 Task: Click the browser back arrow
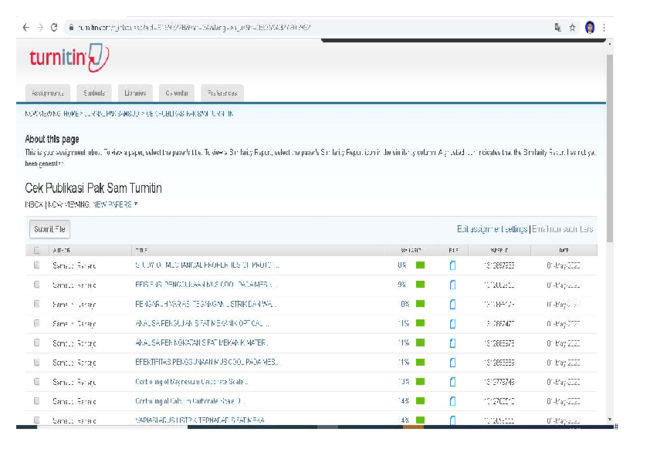(26, 27)
